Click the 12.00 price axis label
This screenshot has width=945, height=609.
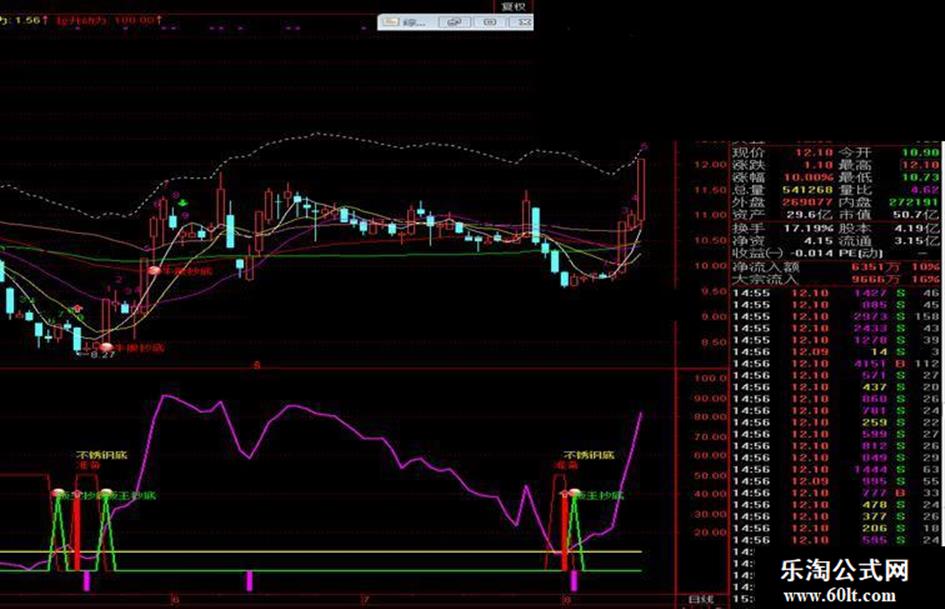pos(710,165)
